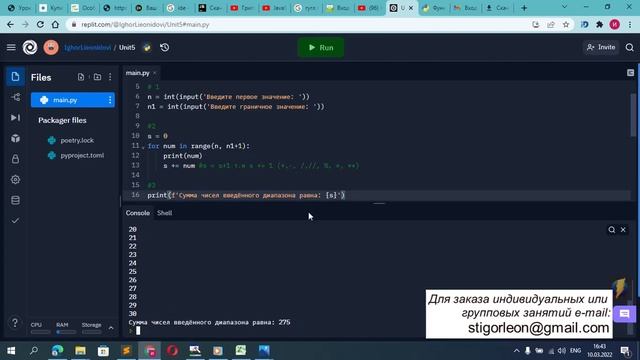
Task: Reload the browser page
Action: tap(40, 24)
